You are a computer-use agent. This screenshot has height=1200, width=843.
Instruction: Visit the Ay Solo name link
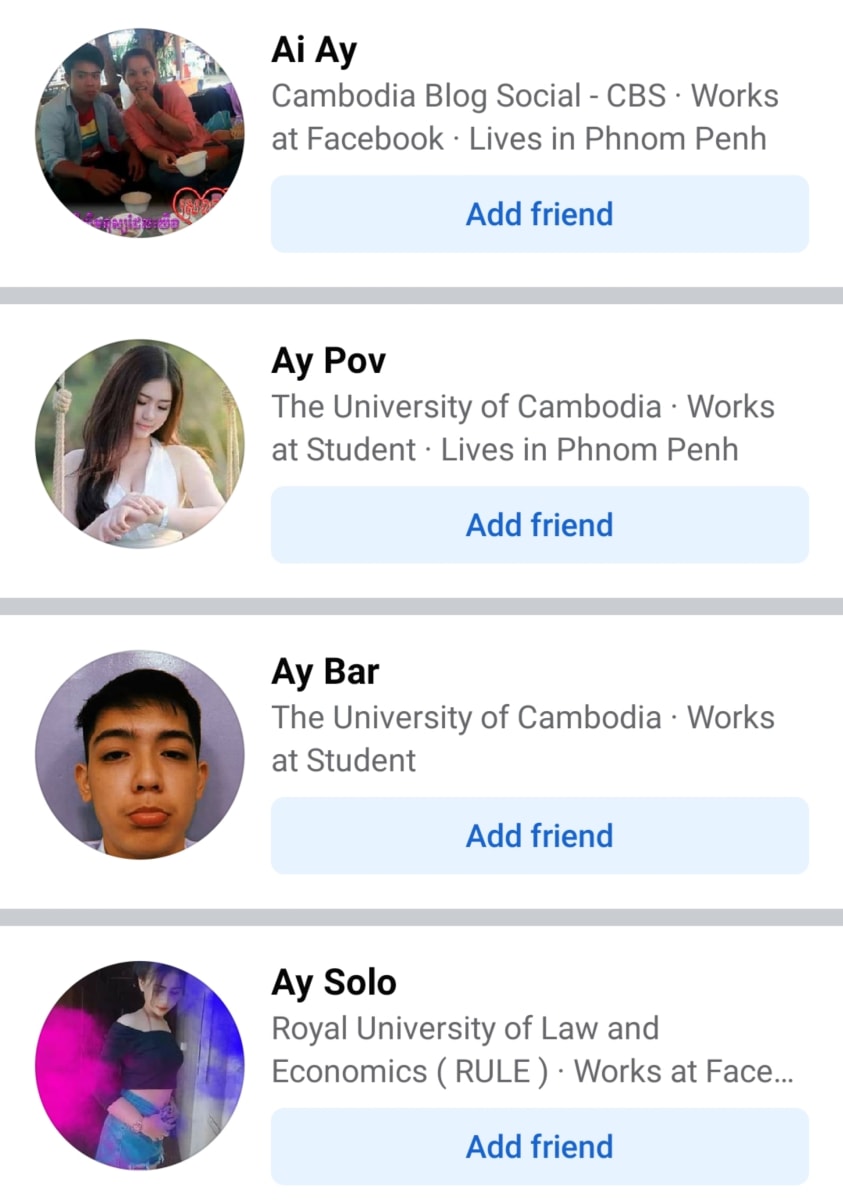[334, 983]
